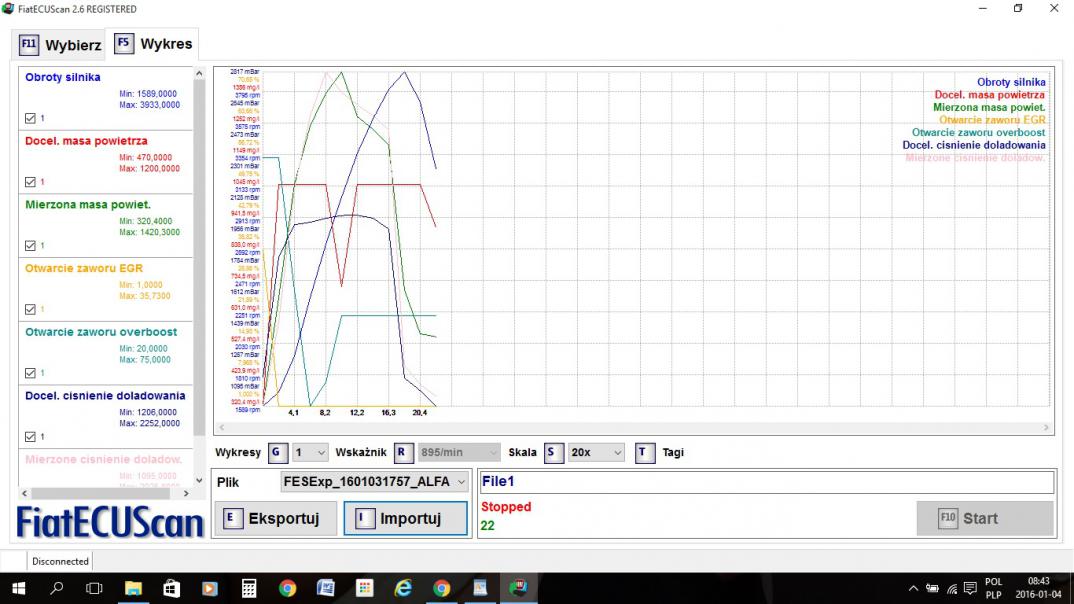Click the Mierzona masa powiet. legend entry

click(x=989, y=108)
